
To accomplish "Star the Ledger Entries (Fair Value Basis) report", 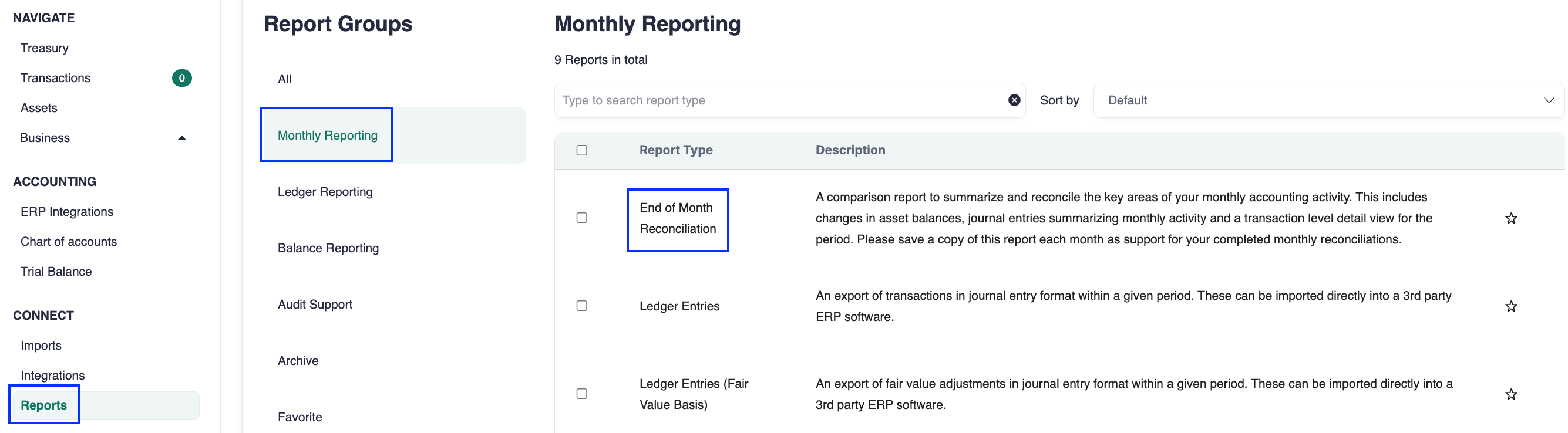I will click(1511, 395).
